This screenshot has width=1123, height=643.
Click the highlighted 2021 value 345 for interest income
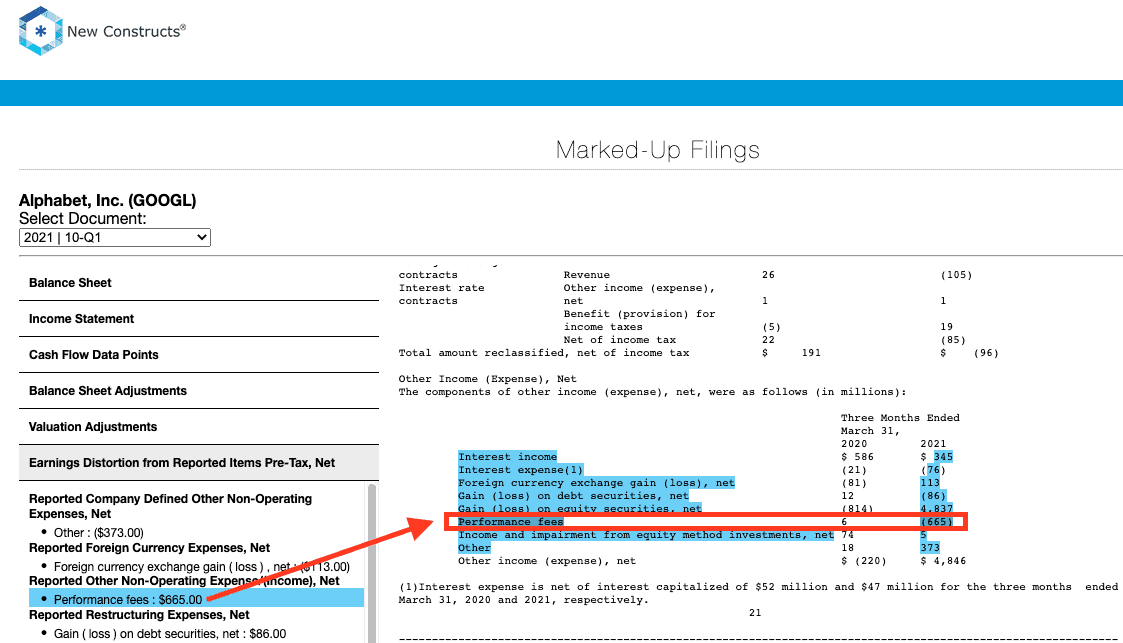click(943, 457)
